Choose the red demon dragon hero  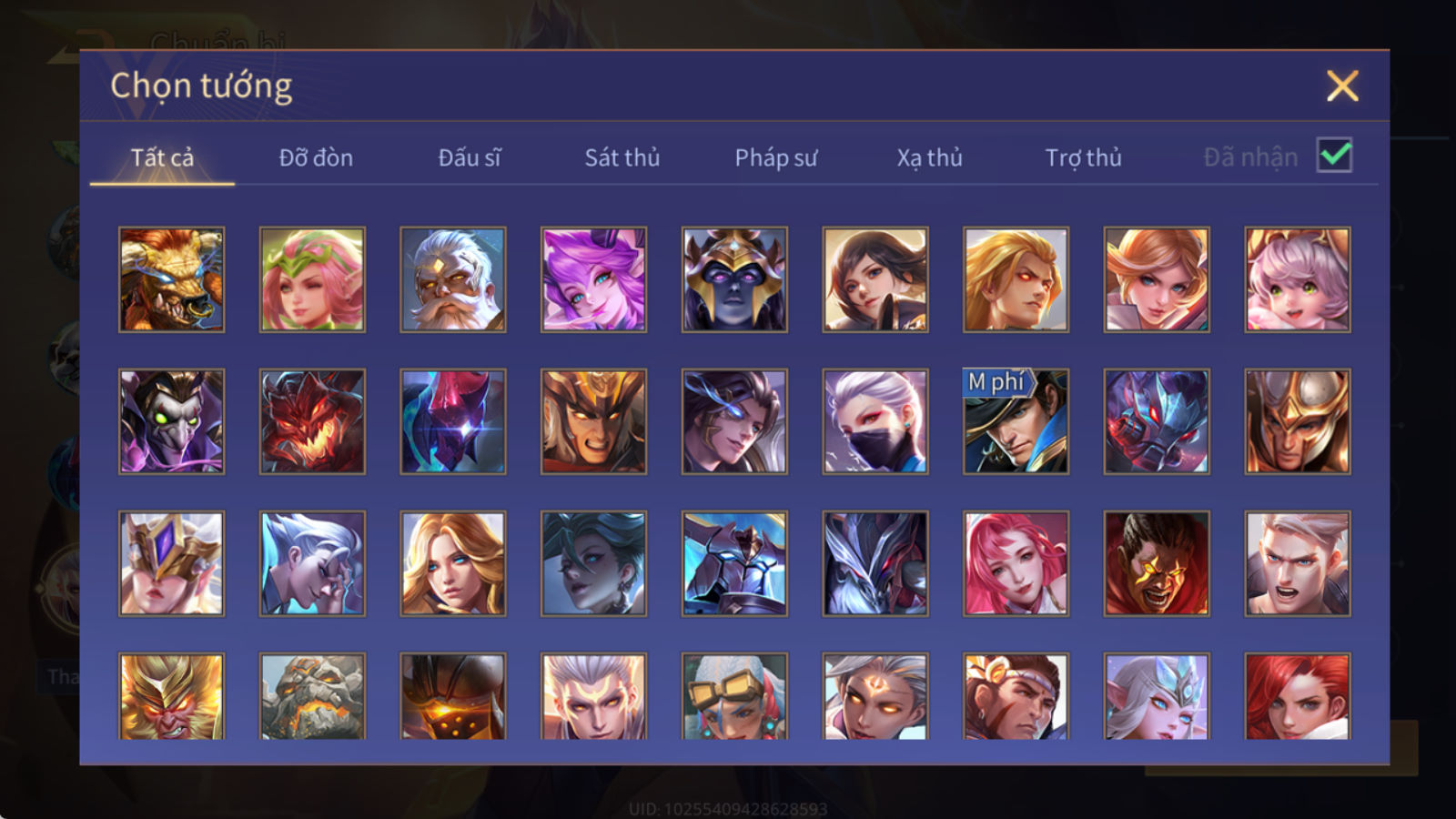click(312, 421)
